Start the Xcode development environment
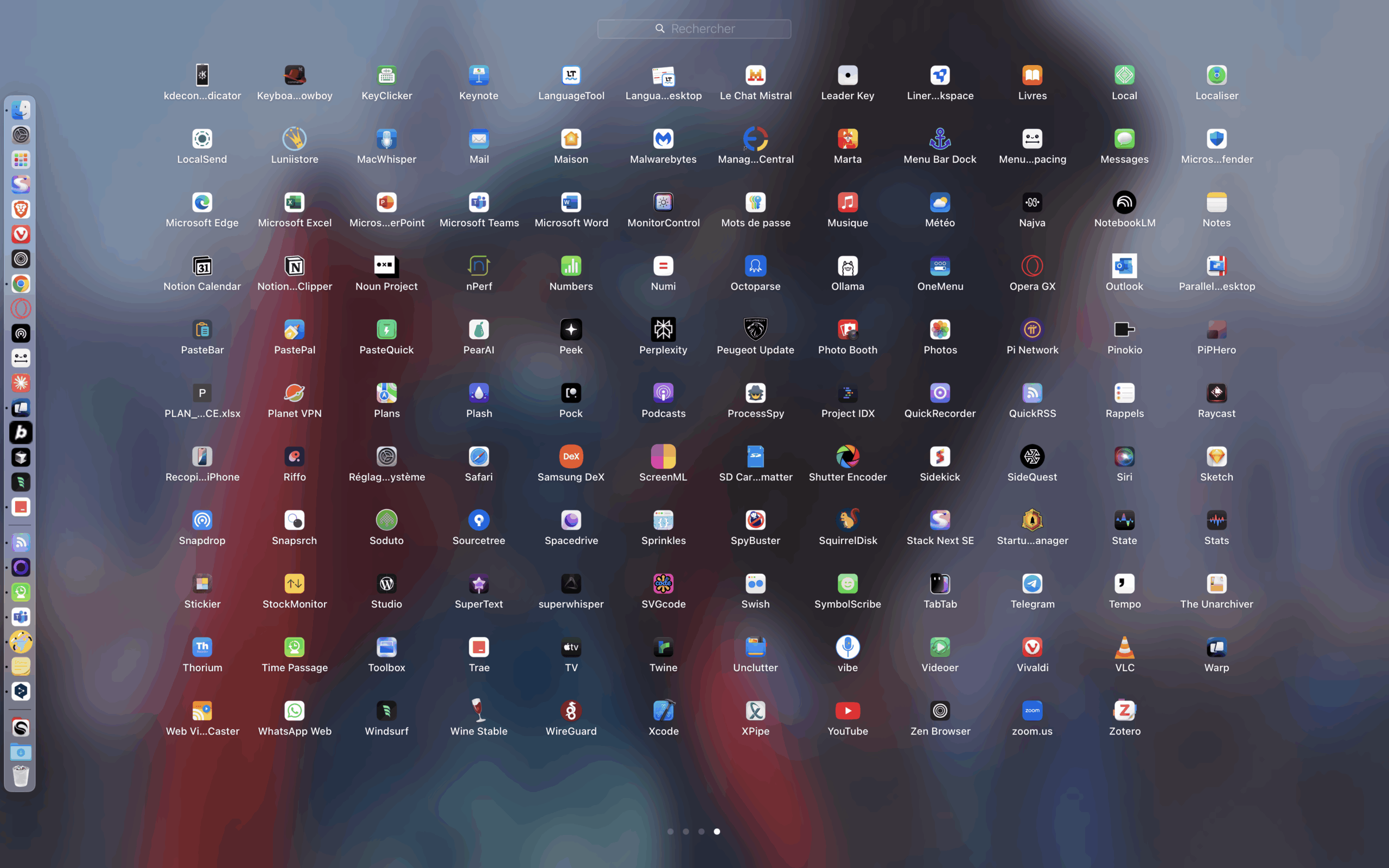 click(663, 711)
